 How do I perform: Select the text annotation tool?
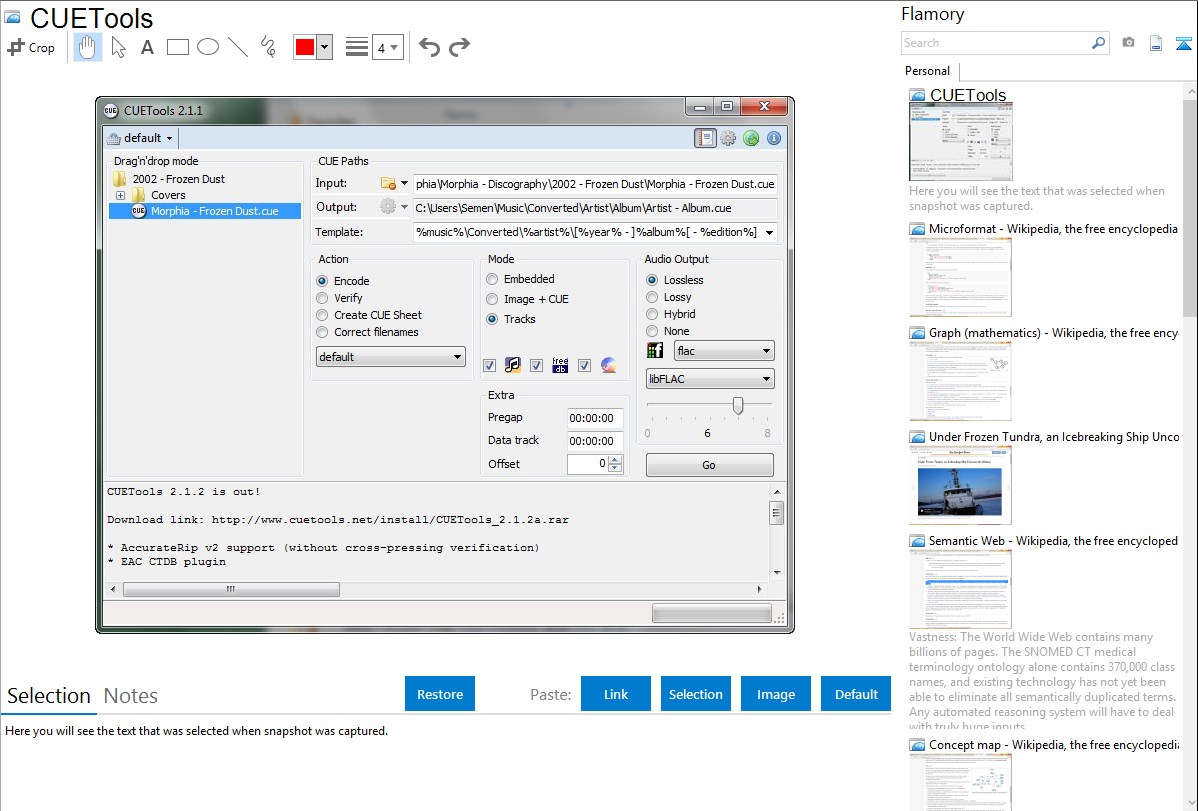point(147,47)
